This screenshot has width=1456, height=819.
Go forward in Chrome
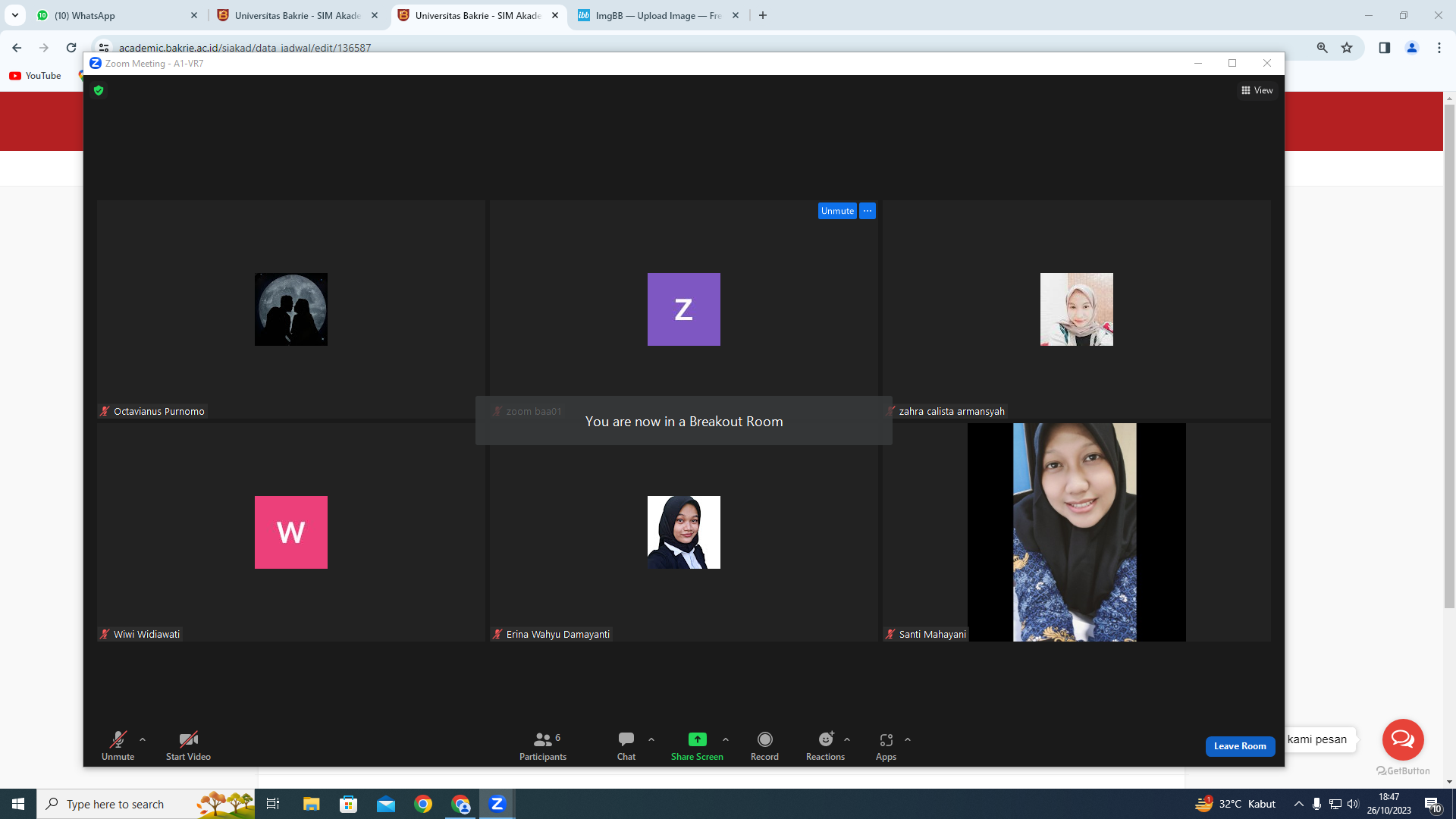tap(44, 48)
